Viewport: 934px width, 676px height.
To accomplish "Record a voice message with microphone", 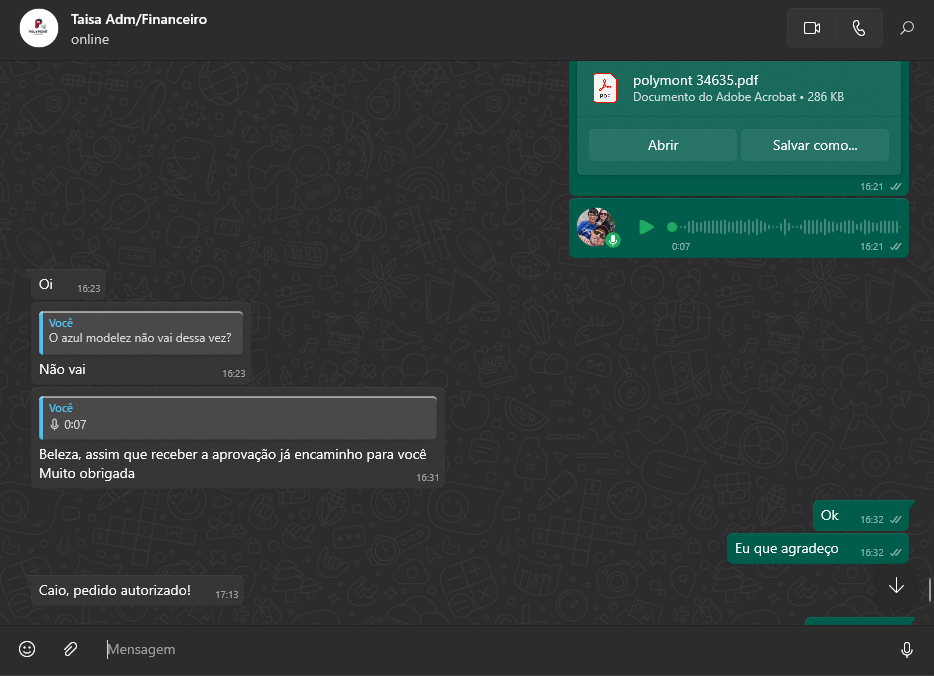I will coord(906,649).
